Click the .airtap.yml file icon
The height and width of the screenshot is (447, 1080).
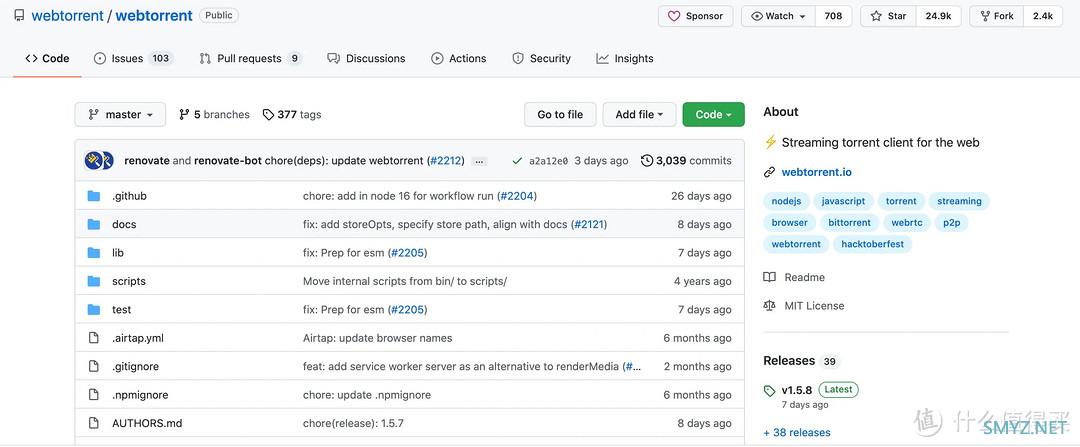click(x=94, y=338)
